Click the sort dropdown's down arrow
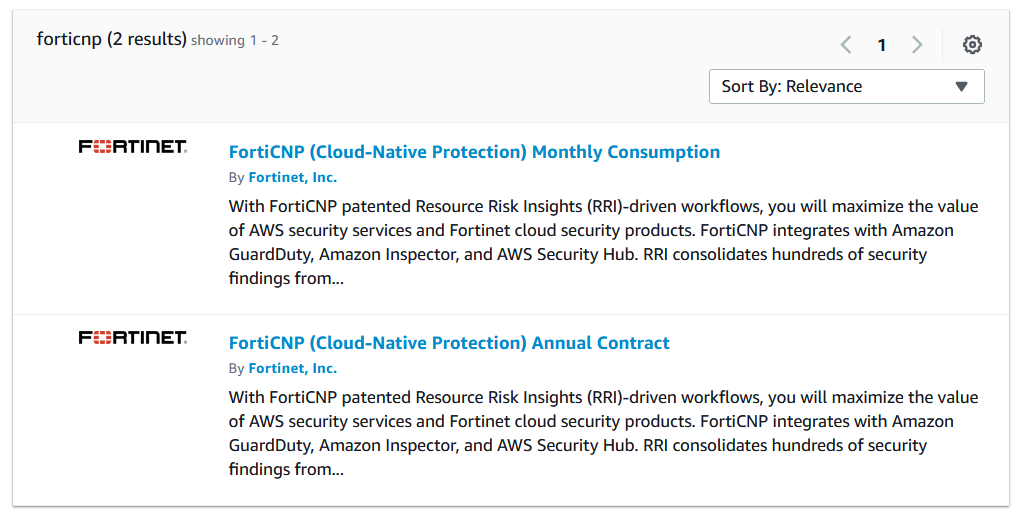Image resolution: width=1020 pixels, height=522 pixels. point(962,86)
